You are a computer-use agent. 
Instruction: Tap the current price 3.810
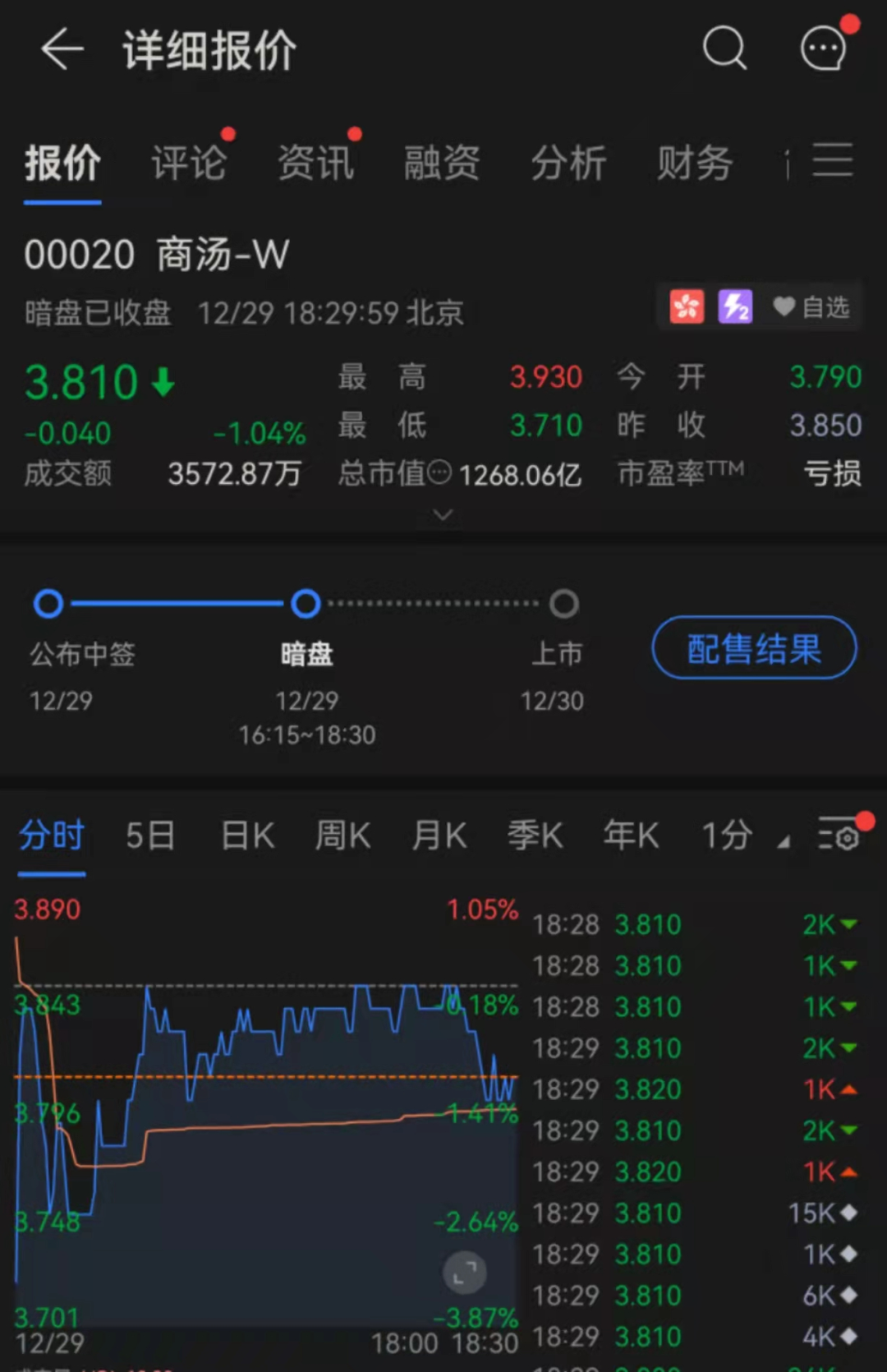point(81,382)
